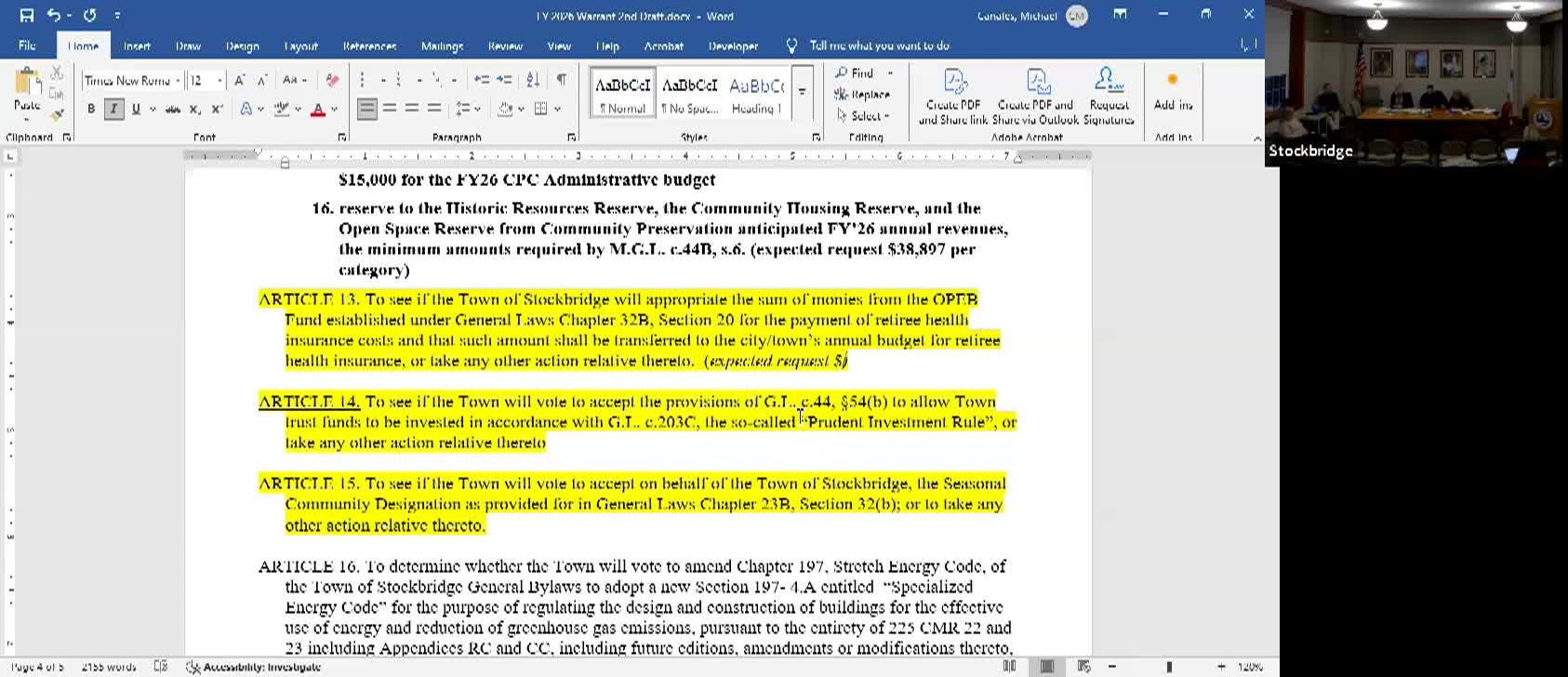Launch the Font dialog expander
Viewport: 1568px width, 677px height.
point(341,138)
